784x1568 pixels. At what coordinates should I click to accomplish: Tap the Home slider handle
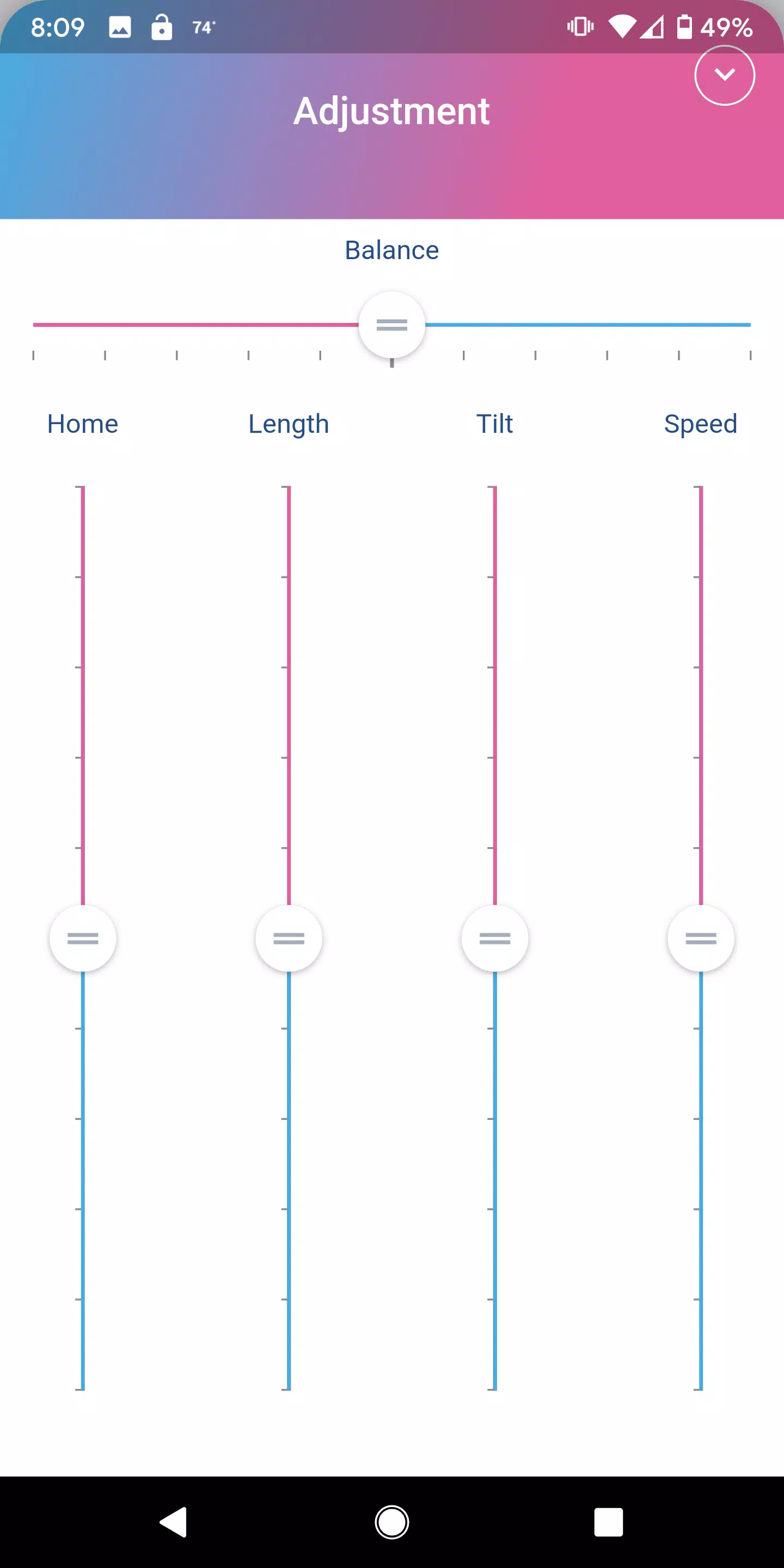pyautogui.click(x=83, y=939)
